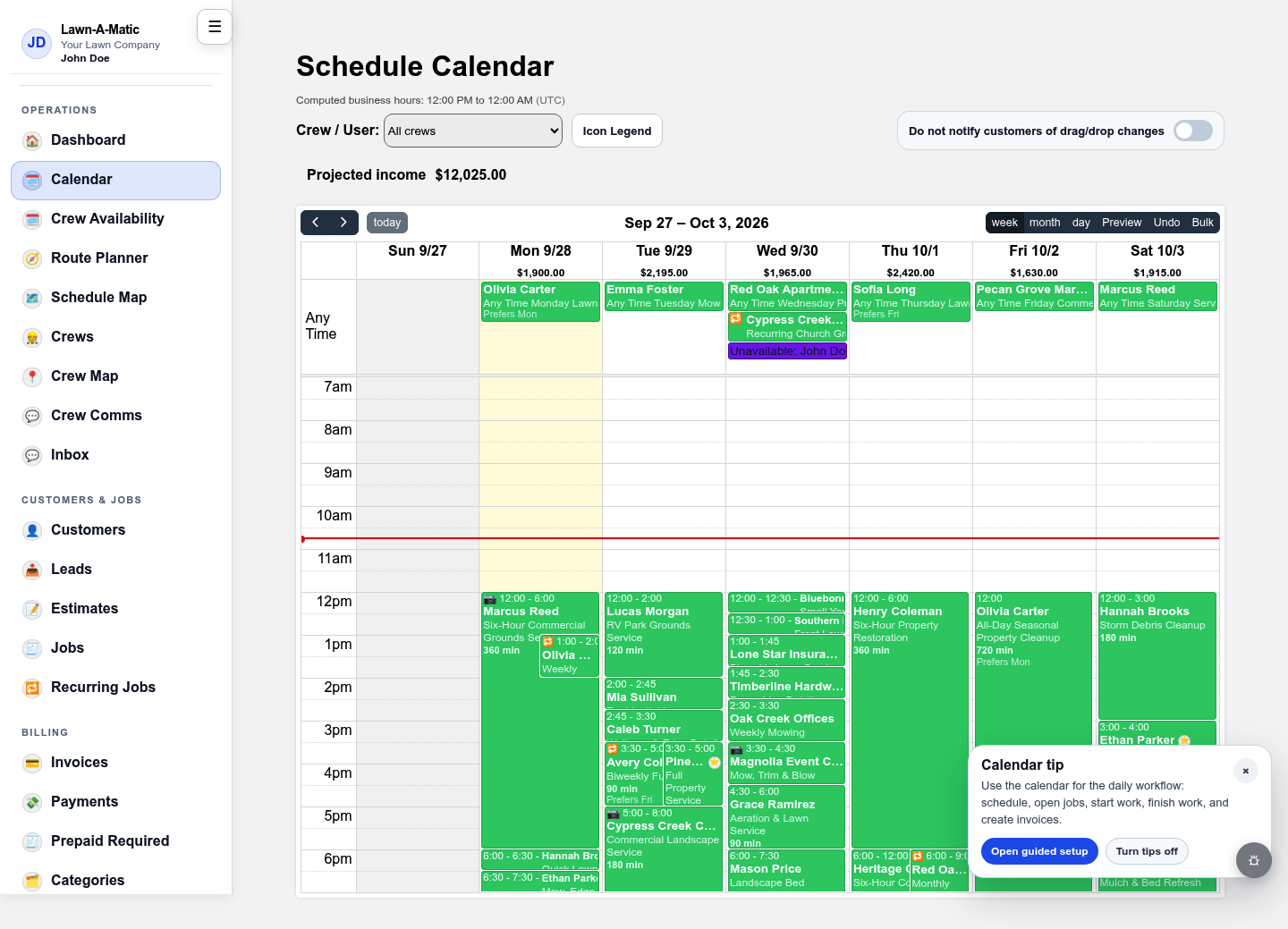Click the Schedule Map icon
This screenshot has width=1288, height=929.
coord(32,298)
